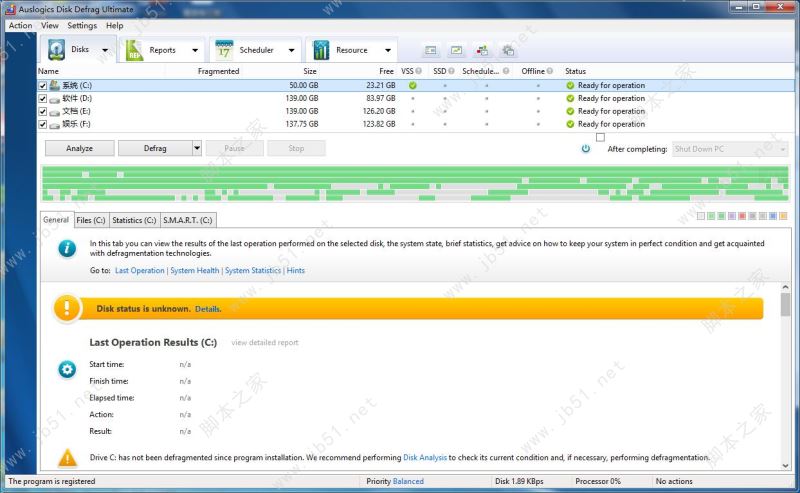This screenshot has width=800, height=493.
Task: Click the green status icon for drive D:
Action: (570, 98)
